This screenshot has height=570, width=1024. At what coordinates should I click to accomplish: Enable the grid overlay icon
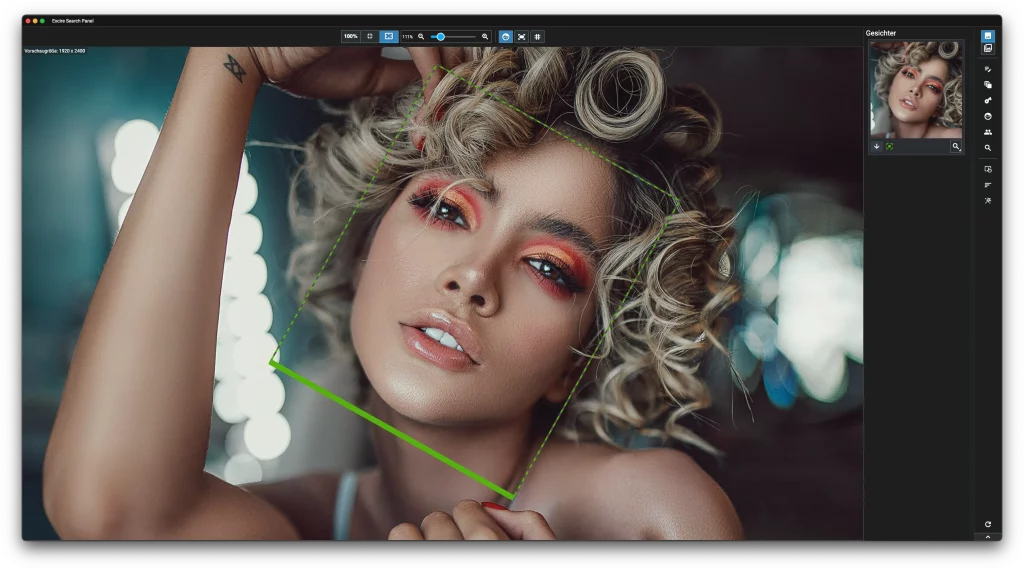pyautogui.click(x=537, y=36)
